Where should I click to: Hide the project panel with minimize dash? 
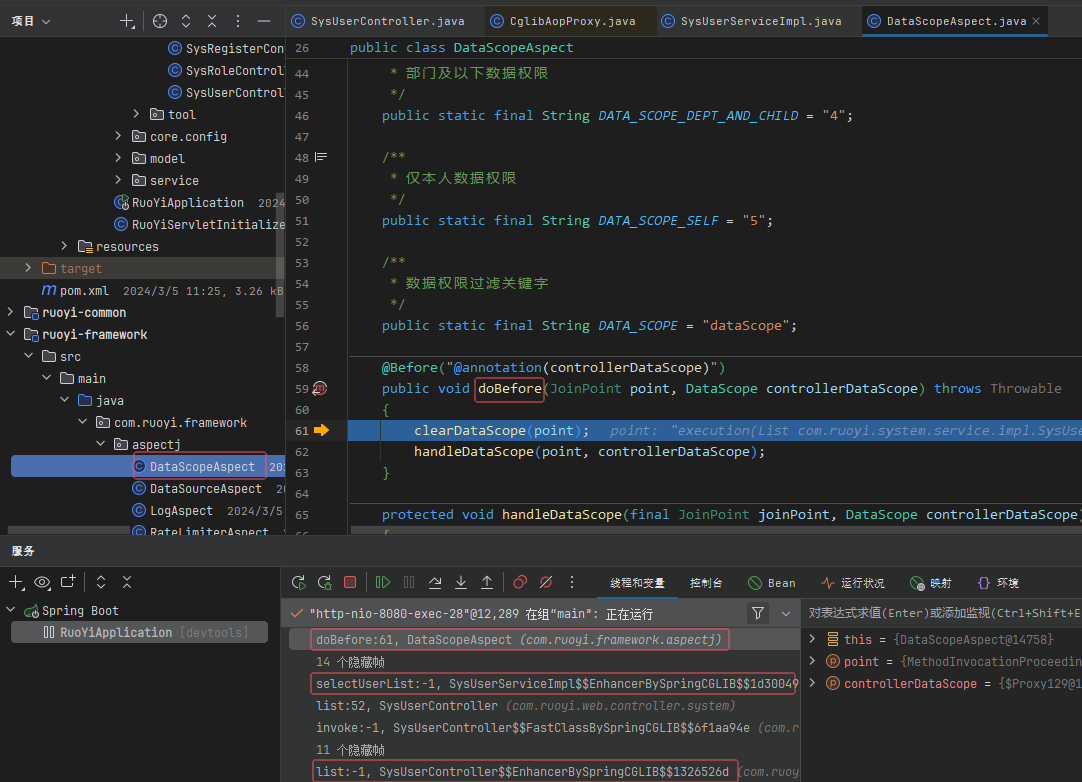point(264,21)
